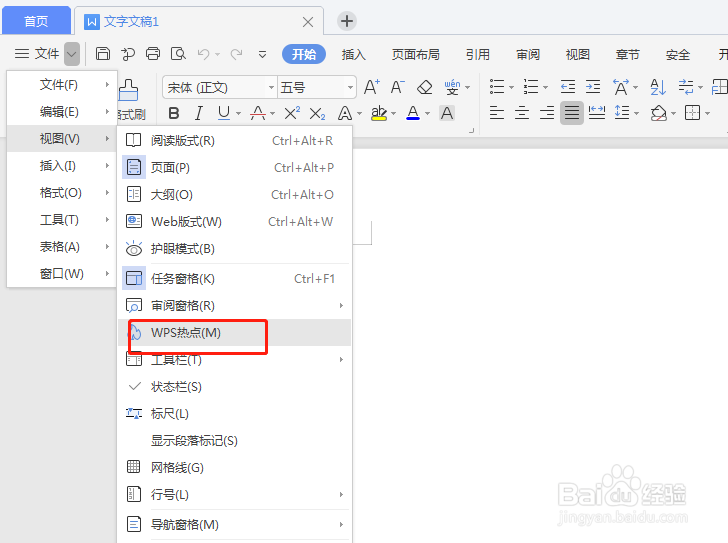Choose 阅读版式(R) view menu item

pos(234,140)
